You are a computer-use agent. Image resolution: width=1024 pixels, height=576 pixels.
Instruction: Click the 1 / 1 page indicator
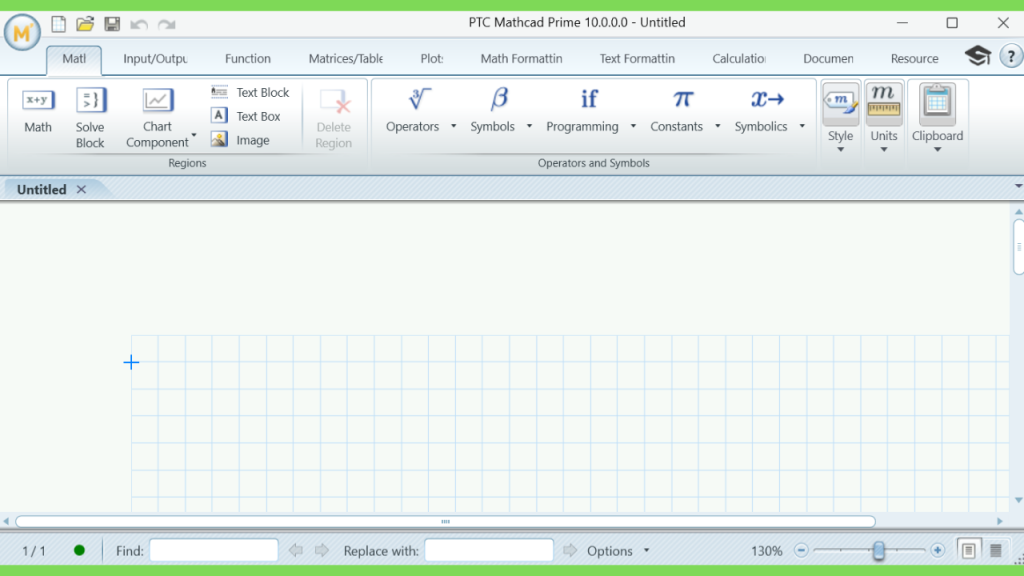tap(34, 551)
